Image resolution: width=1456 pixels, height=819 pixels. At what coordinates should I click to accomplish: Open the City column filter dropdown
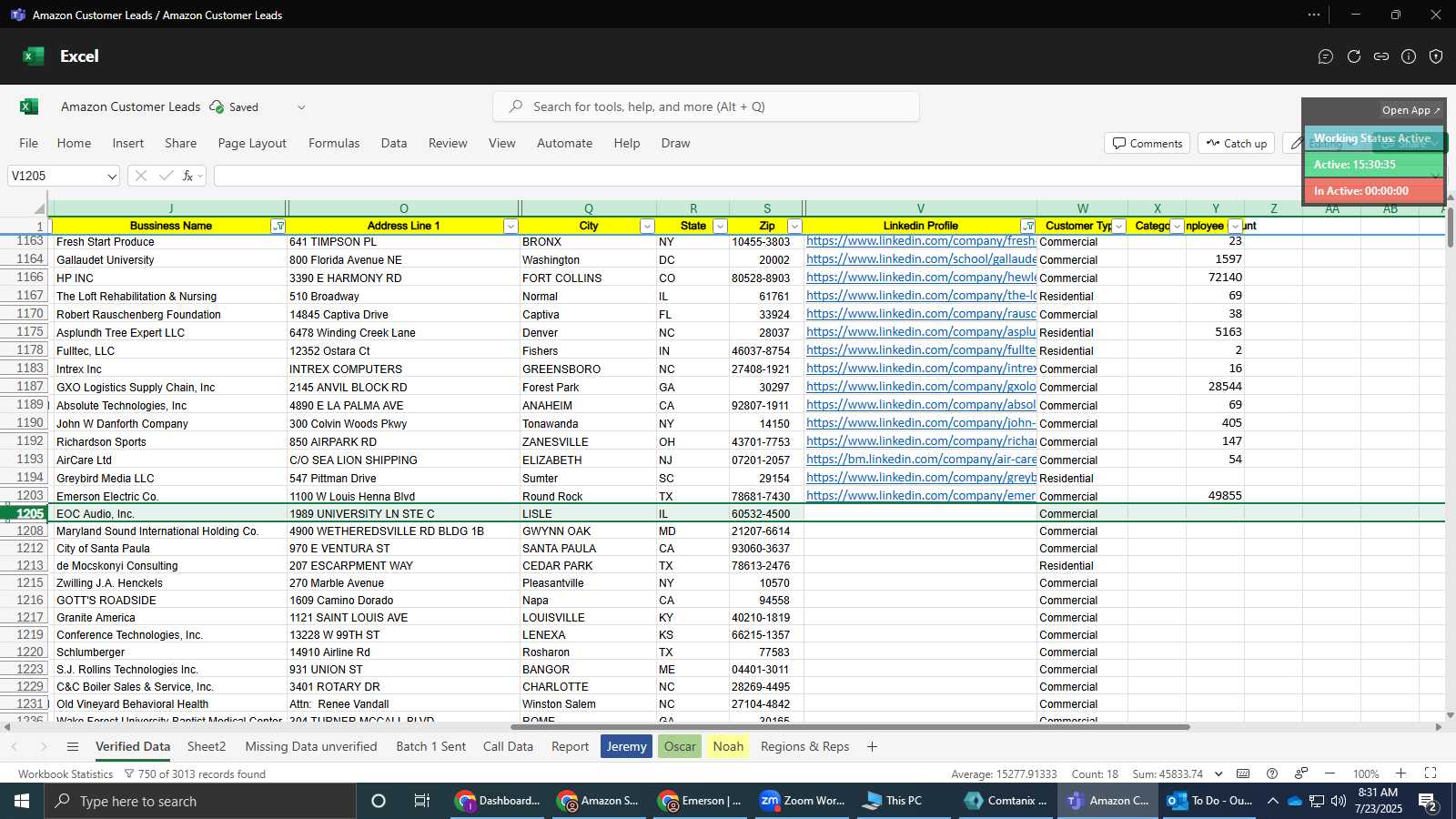click(x=647, y=226)
